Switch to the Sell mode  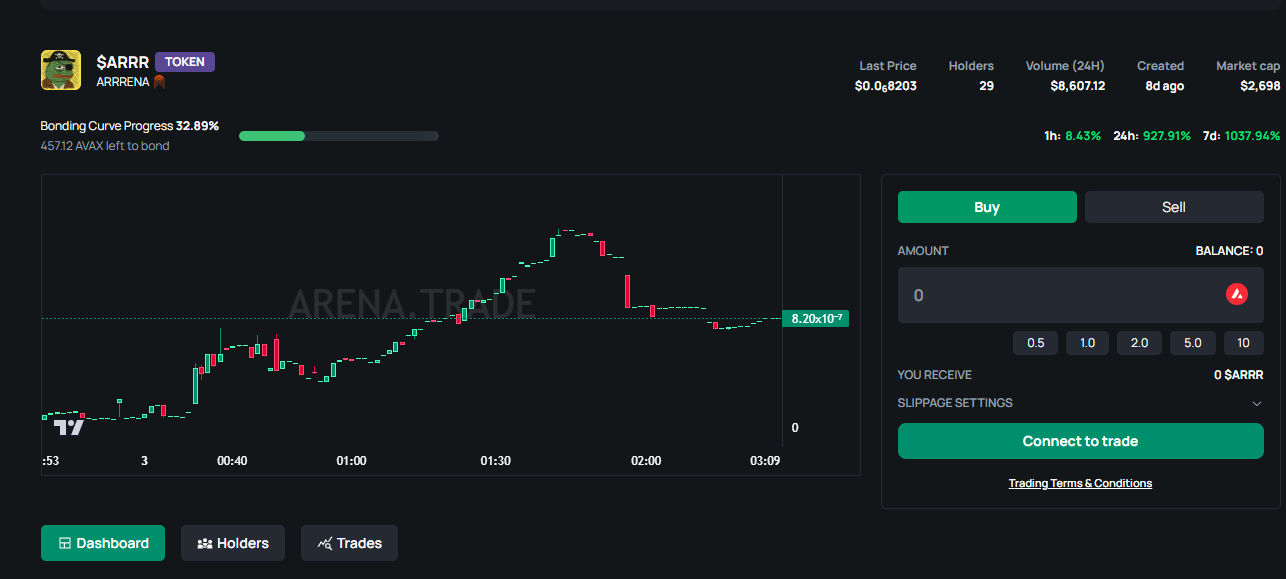click(x=1173, y=207)
